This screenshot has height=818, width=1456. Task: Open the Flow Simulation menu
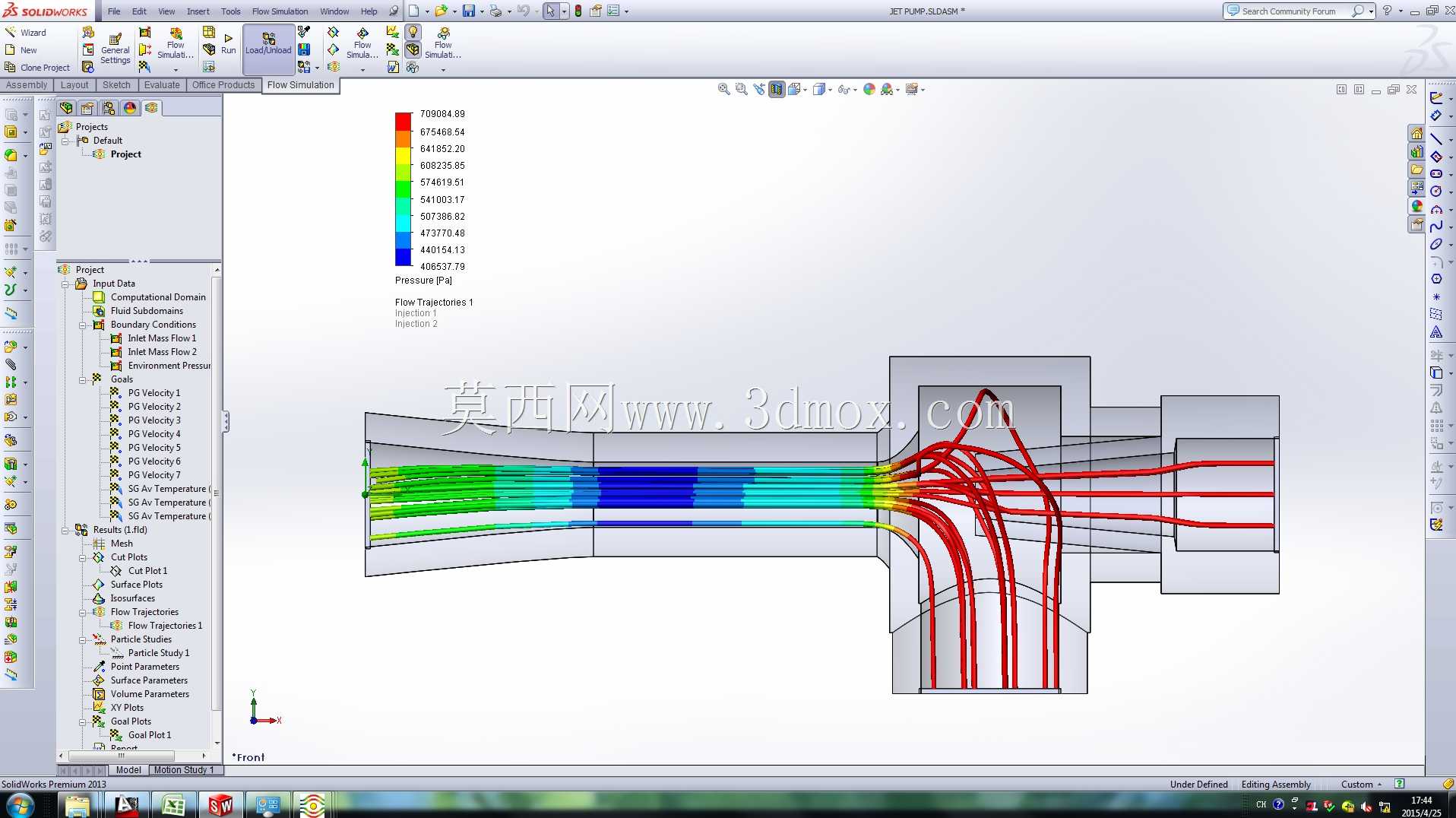click(x=280, y=11)
